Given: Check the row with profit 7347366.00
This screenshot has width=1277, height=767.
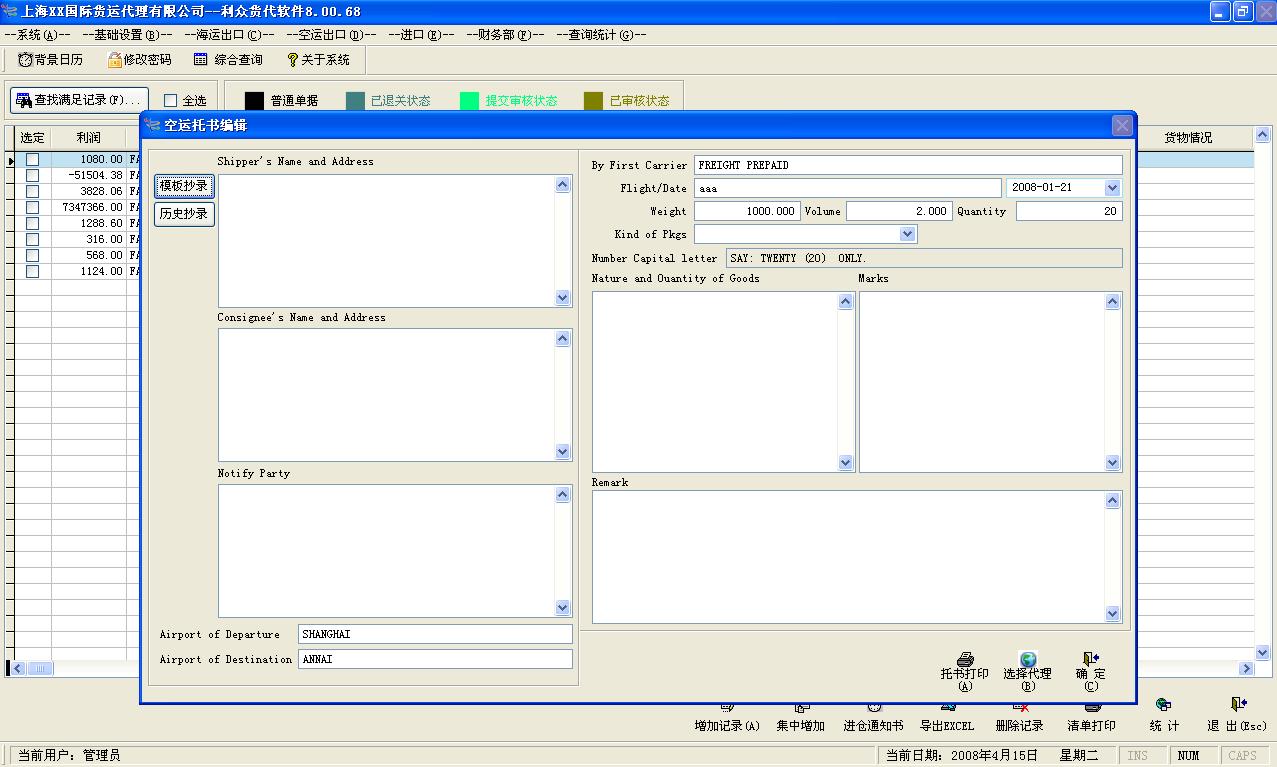Looking at the screenshot, I should tap(32, 207).
